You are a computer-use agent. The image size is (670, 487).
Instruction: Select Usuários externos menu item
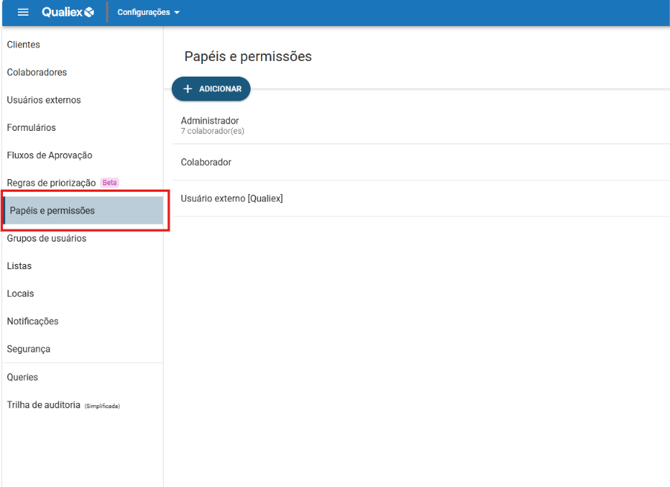click(x=44, y=100)
